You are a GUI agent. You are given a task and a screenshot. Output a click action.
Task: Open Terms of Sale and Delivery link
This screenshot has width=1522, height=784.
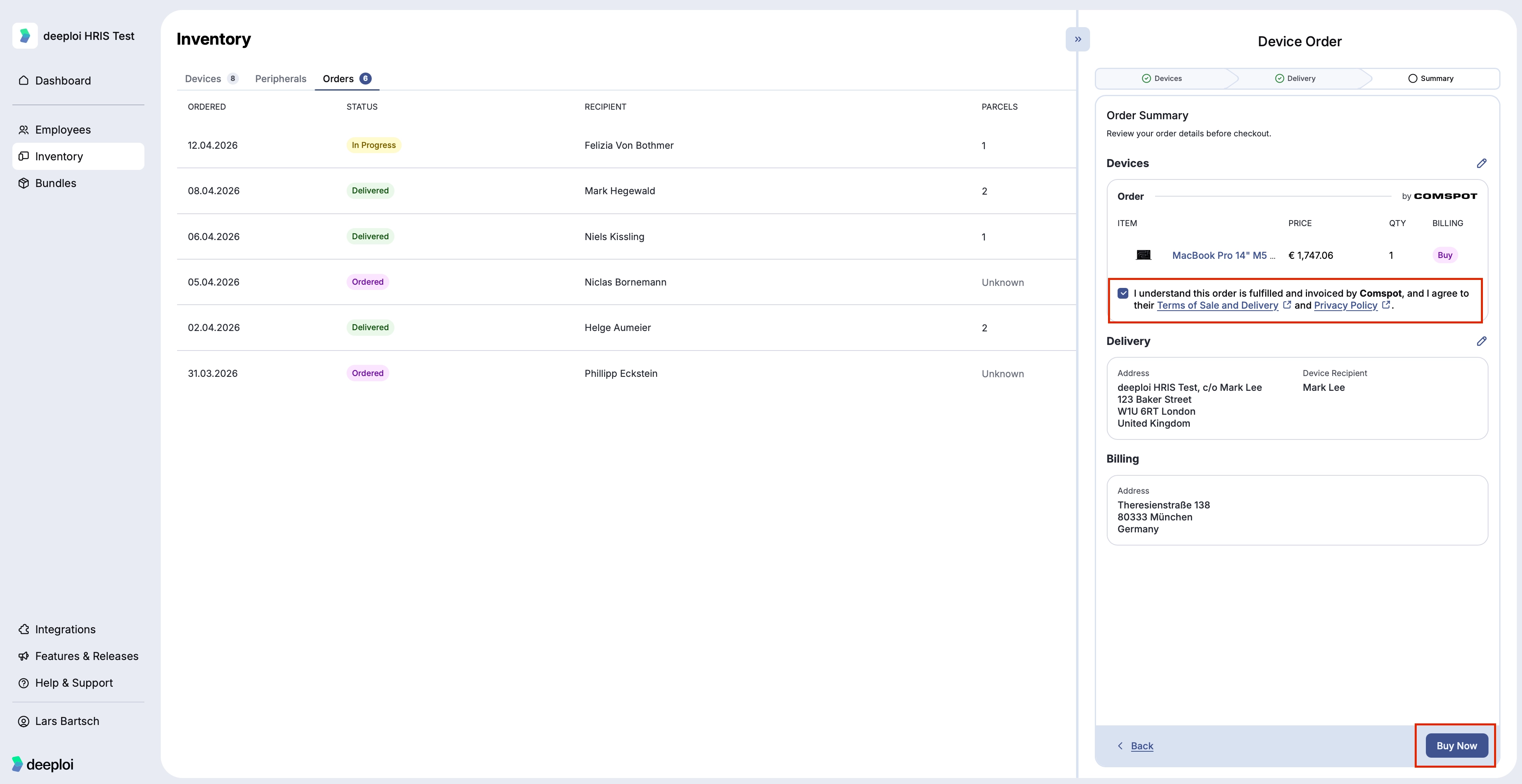pos(1217,305)
